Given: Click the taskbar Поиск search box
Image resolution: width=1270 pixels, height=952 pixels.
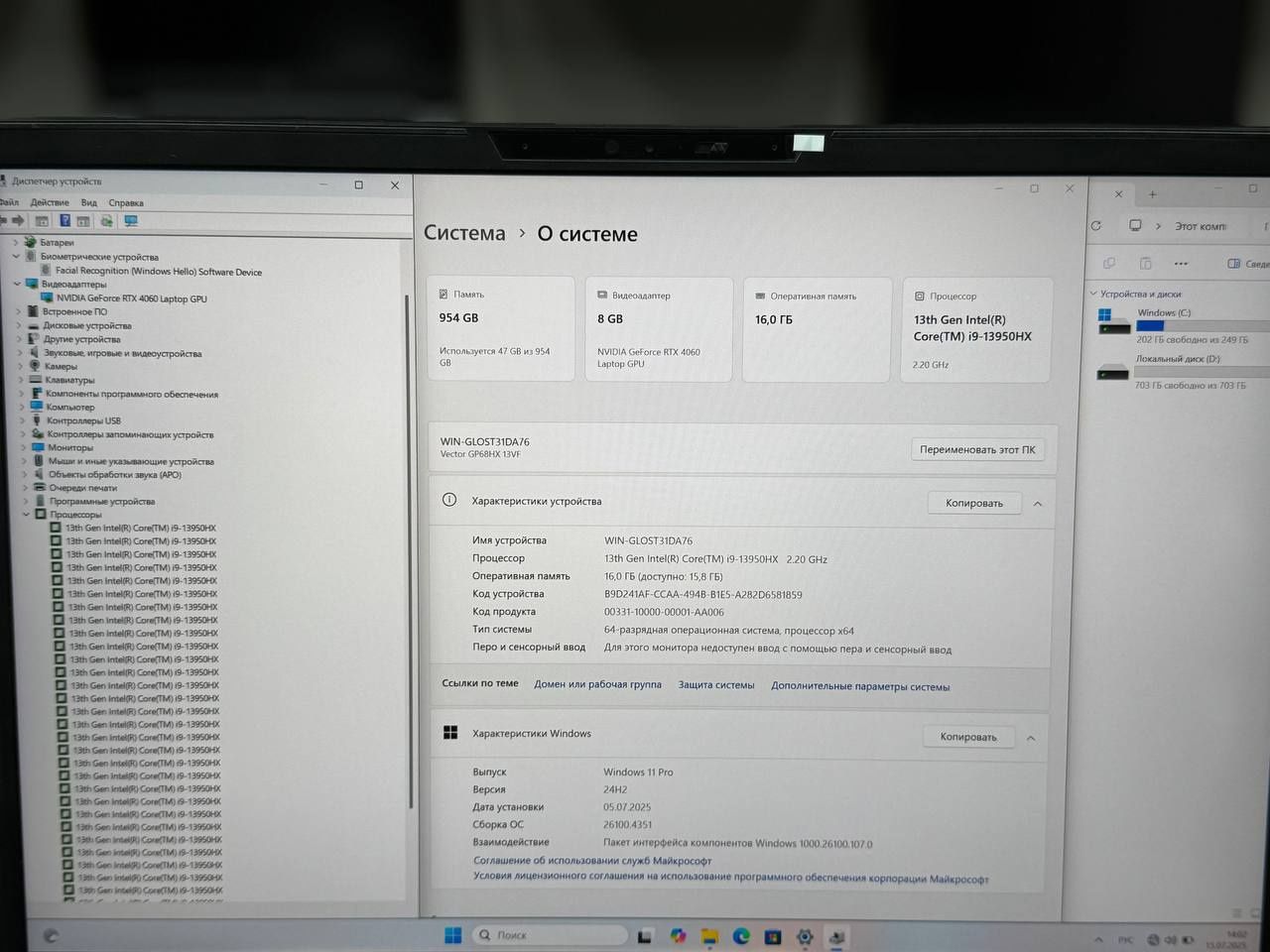Looking at the screenshot, I should (x=549, y=935).
